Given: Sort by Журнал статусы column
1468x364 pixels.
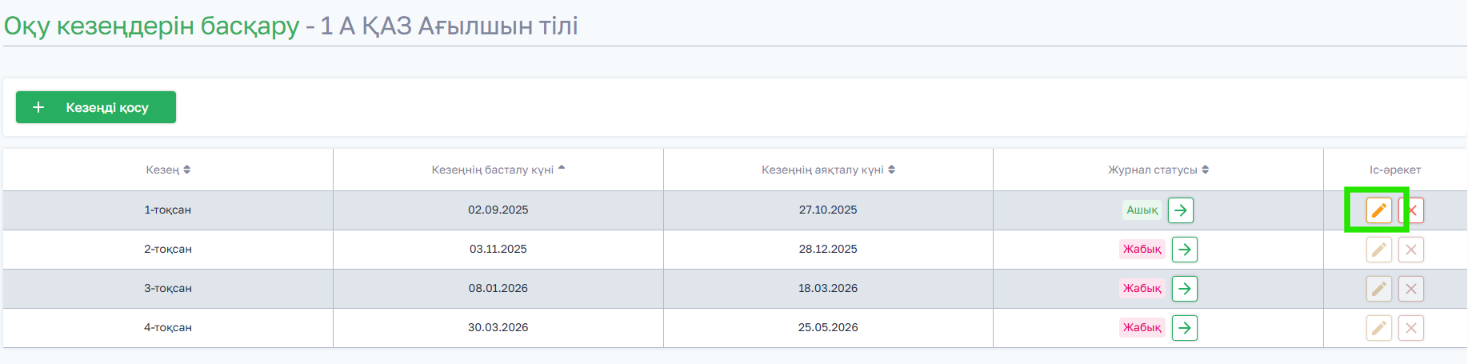Looking at the screenshot, I should point(1158,170).
